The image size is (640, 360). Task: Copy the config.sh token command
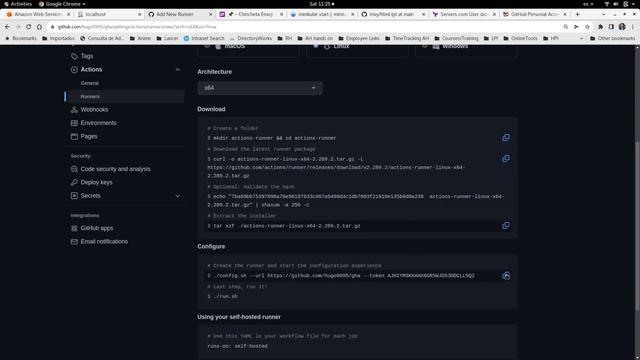coord(506,276)
